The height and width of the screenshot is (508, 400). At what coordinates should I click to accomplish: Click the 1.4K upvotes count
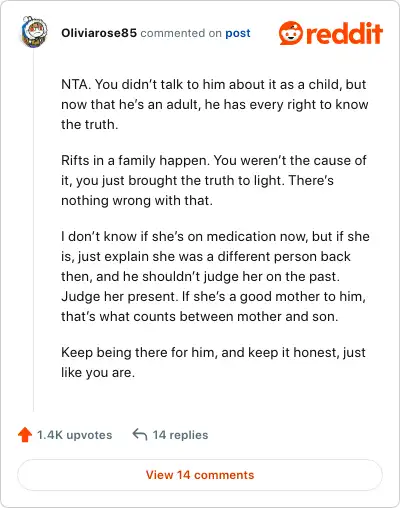tap(74, 435)
